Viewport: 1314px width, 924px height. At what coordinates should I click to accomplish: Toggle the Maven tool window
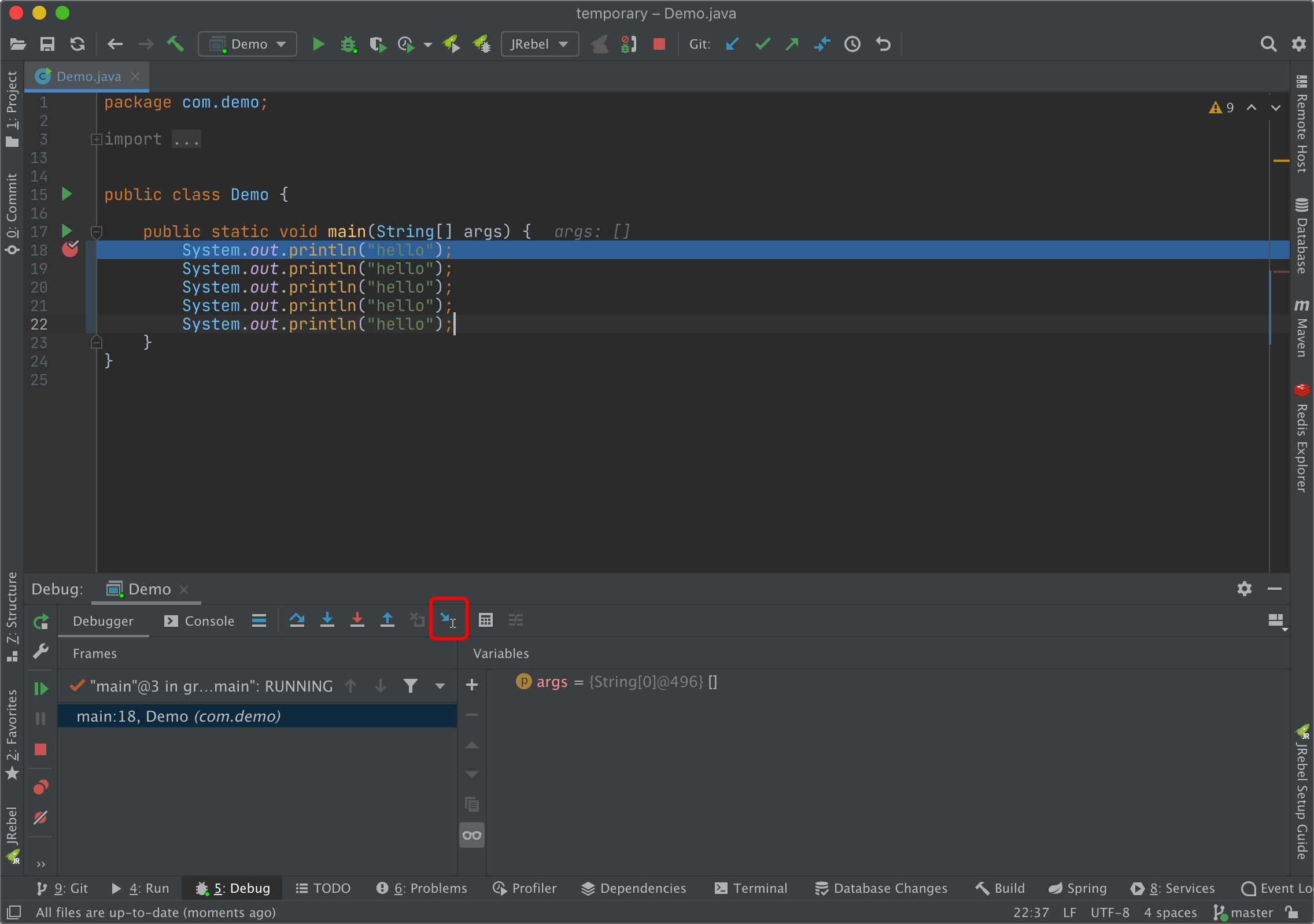(1302, 328)
